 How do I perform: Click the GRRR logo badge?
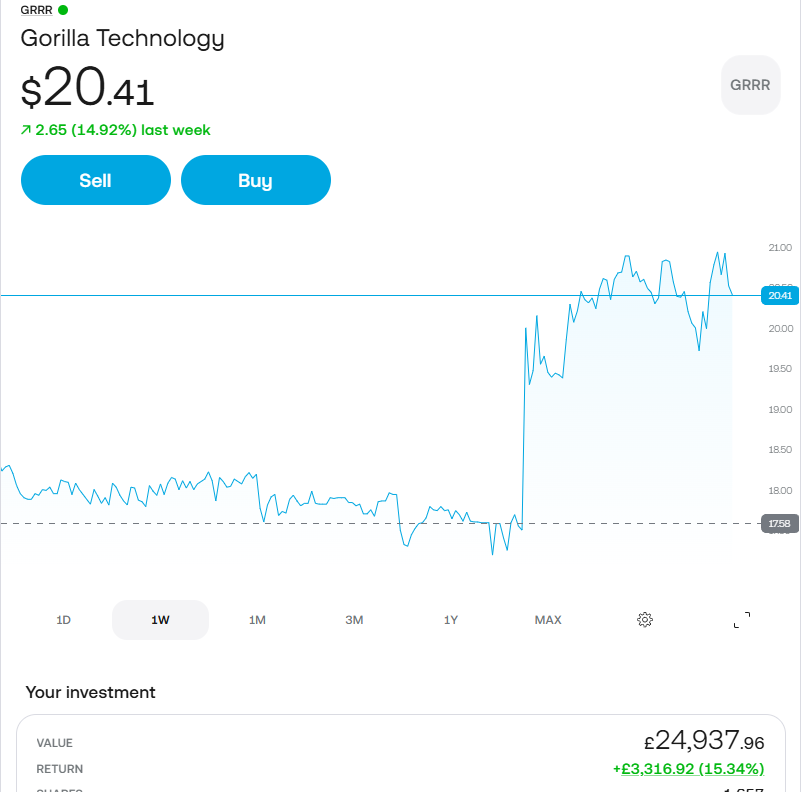[750, 85]
